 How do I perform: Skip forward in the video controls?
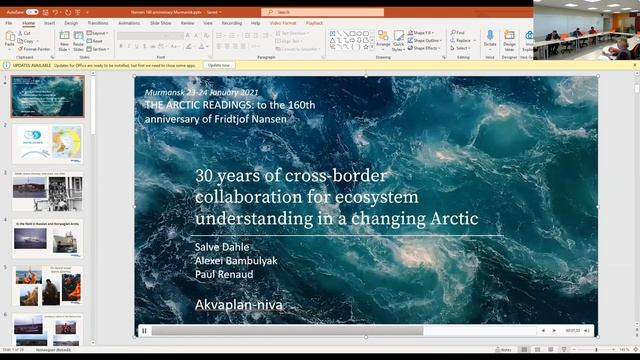[554, 331]
